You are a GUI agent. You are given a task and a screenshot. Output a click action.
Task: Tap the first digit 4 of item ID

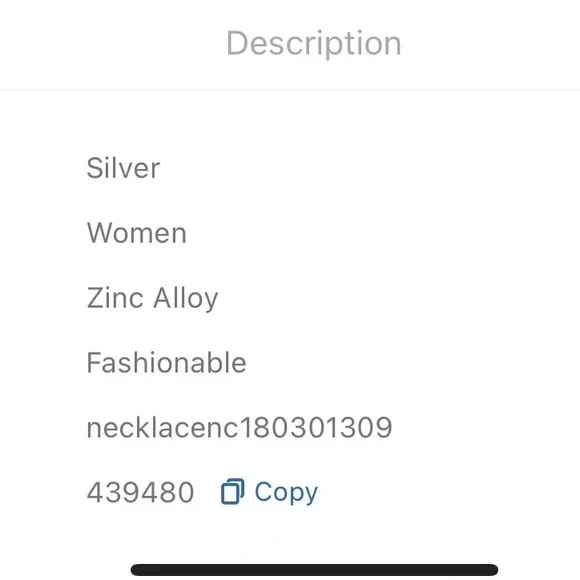(x=95, y=492)
